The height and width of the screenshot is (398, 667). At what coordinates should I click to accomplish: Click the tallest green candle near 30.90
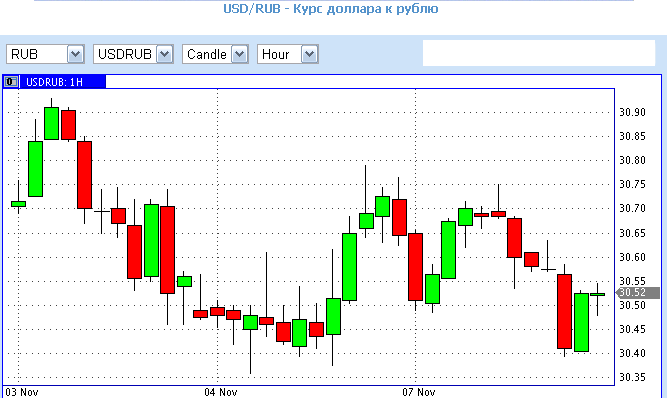pos(51,123)
